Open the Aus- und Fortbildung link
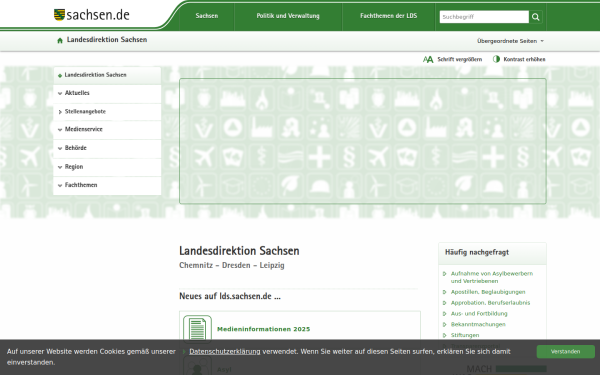 pyautogui.click(x=479, y=314)
